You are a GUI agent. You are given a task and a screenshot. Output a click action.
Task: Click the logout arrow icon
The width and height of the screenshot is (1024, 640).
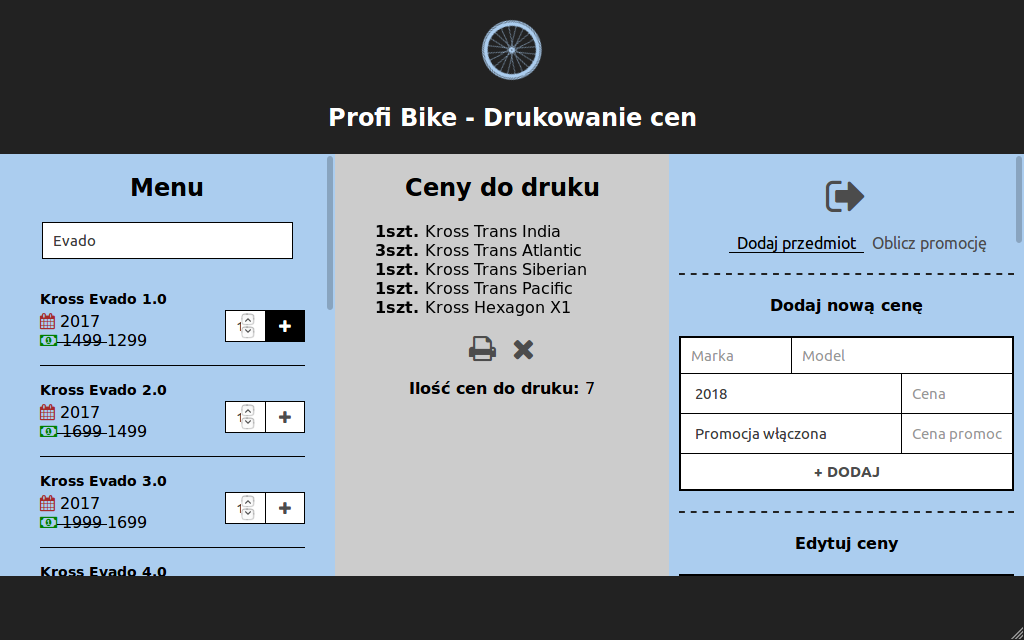[x=845, y=197]
